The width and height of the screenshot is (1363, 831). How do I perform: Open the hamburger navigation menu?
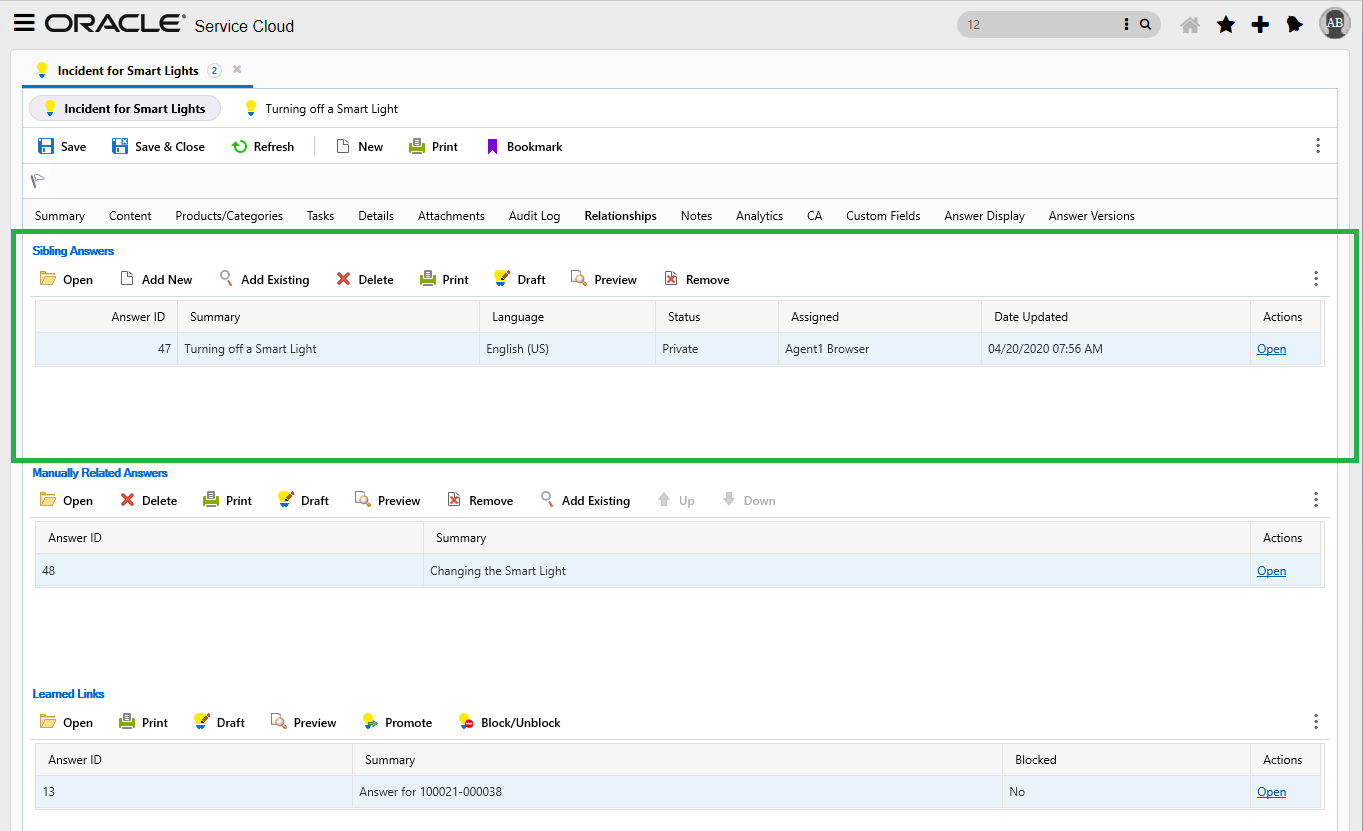click(24, 24)
